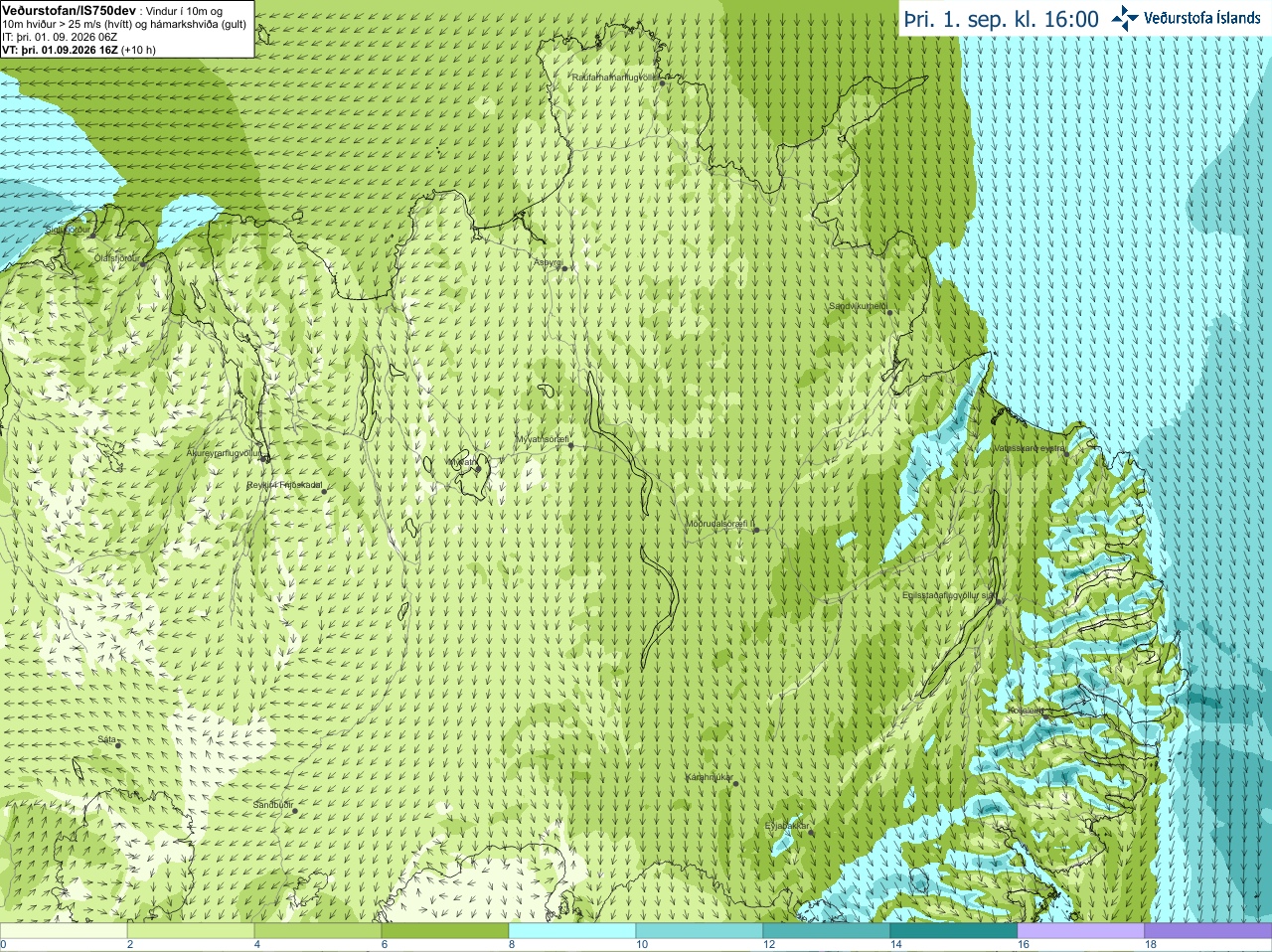Select the Kárahnjúkar station dot
Viewport: 1272px width, 952px height.
736,784
